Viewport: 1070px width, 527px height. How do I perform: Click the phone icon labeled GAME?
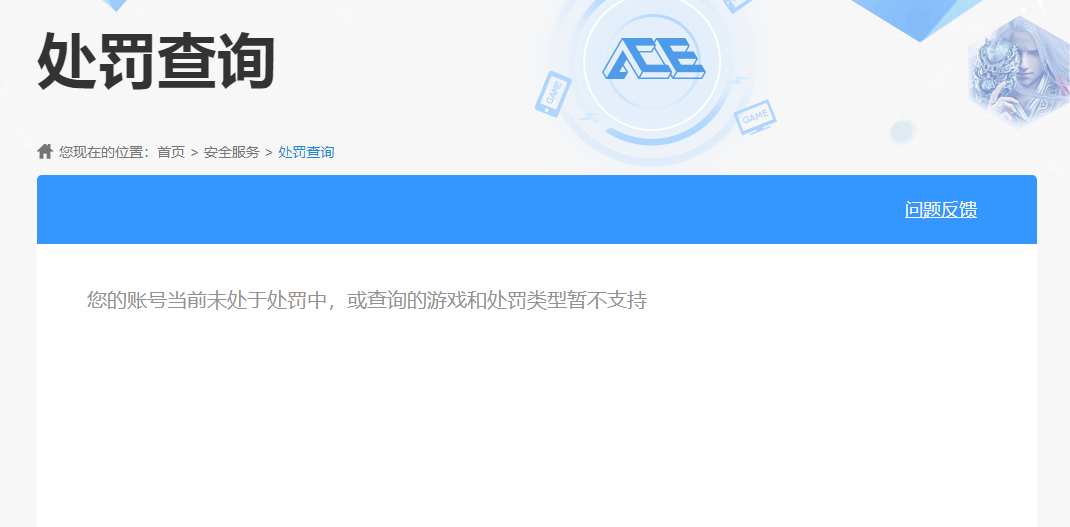(553, 94)
